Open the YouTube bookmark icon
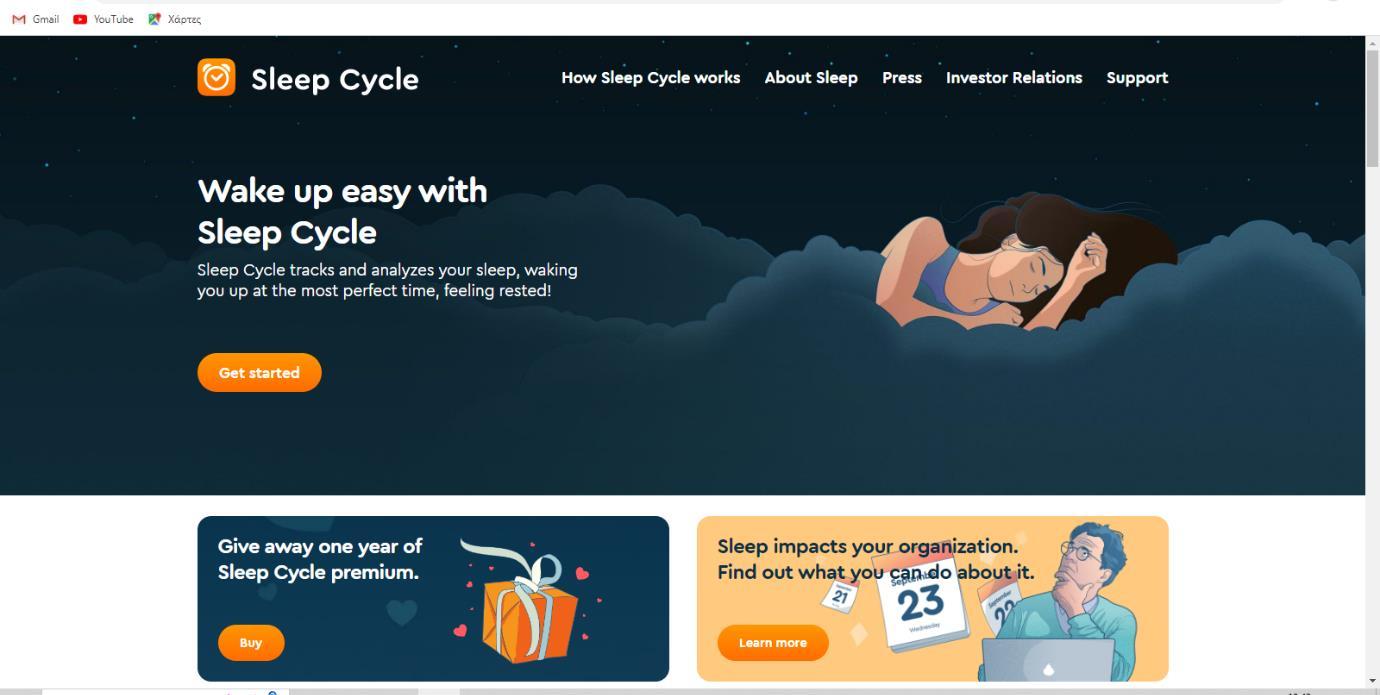The image size is (1380, 695). tap(80, 19)
